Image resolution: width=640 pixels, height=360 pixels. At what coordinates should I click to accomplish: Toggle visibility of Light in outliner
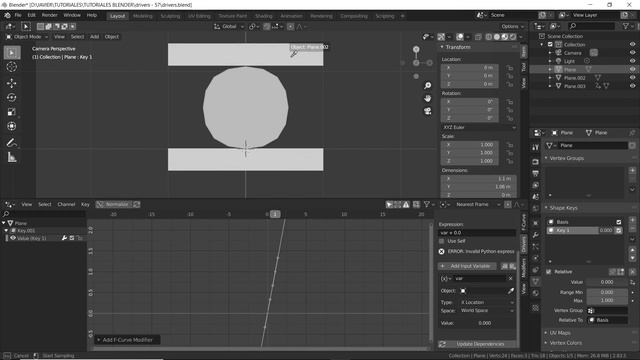coord(632,61)
